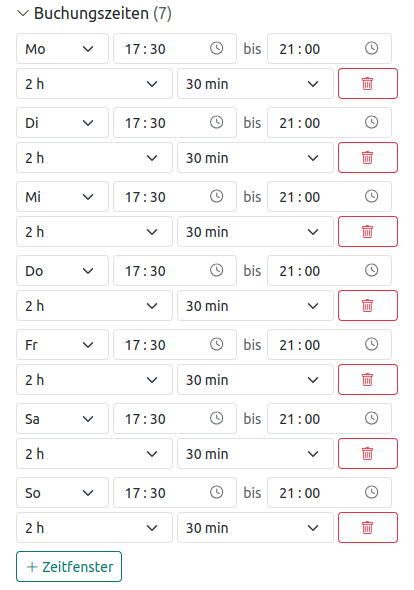Image resolution: width=414 pixels, height=590 pixels.
Task: Open the 30 min dropdown for So
Action: coord(255,528)
